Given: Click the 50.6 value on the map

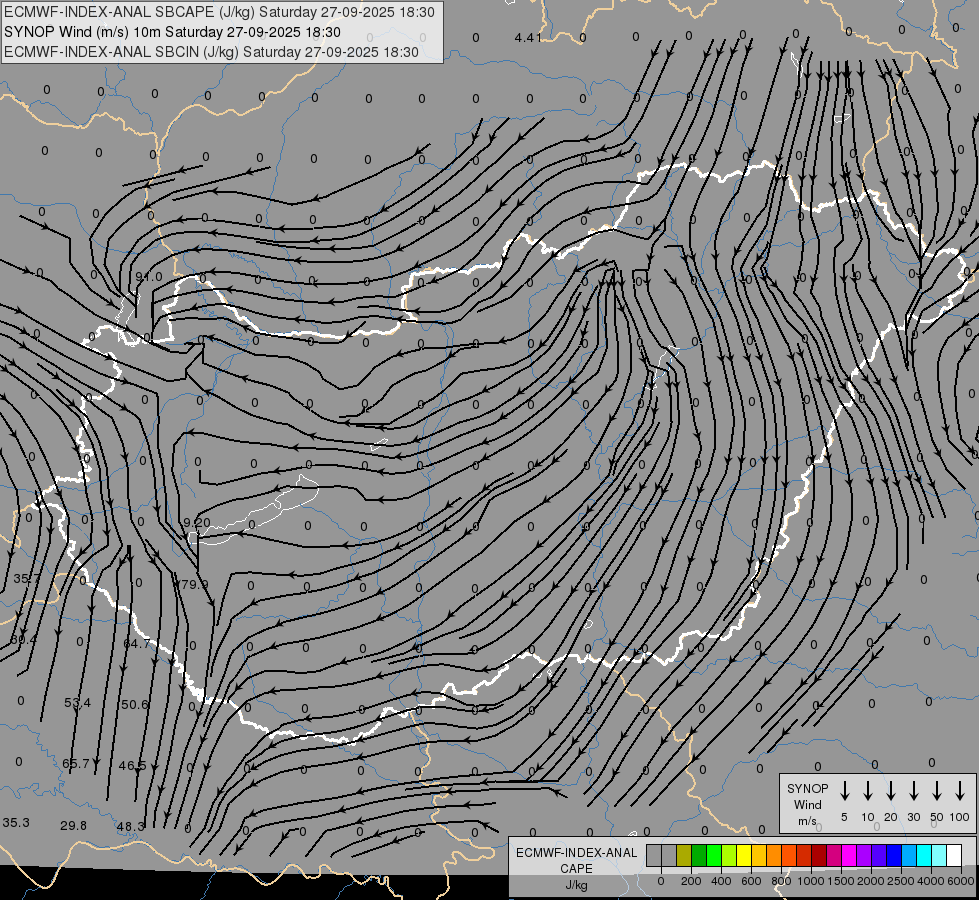Looking at the screenshot, I should click(x=135, y=705).
